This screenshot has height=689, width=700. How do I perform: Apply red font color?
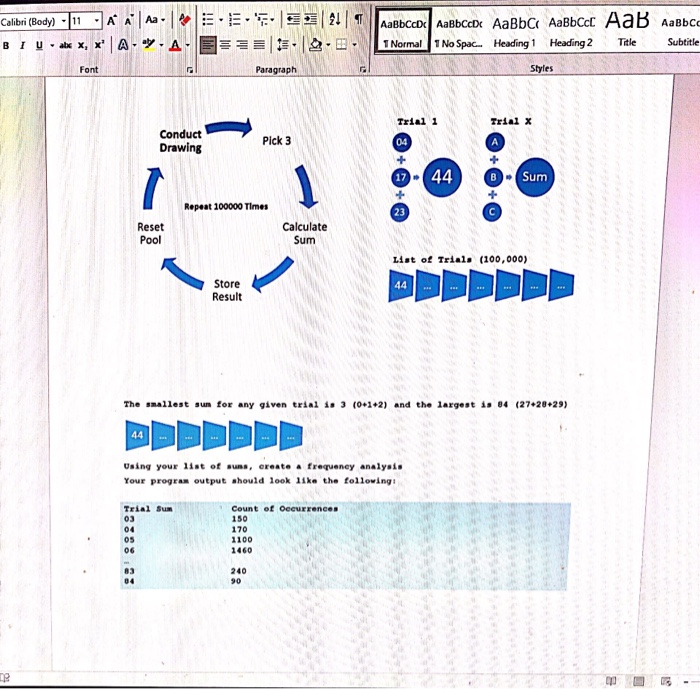click(x=175, y=45)
